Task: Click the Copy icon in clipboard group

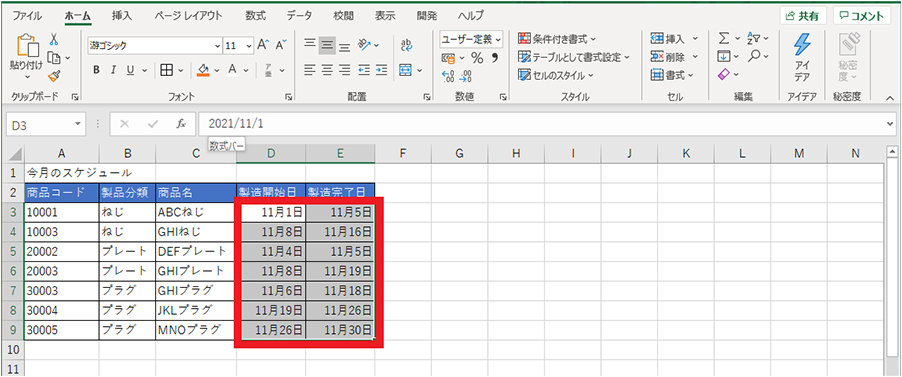Action: pyautogui.click(x=54, y=58)
